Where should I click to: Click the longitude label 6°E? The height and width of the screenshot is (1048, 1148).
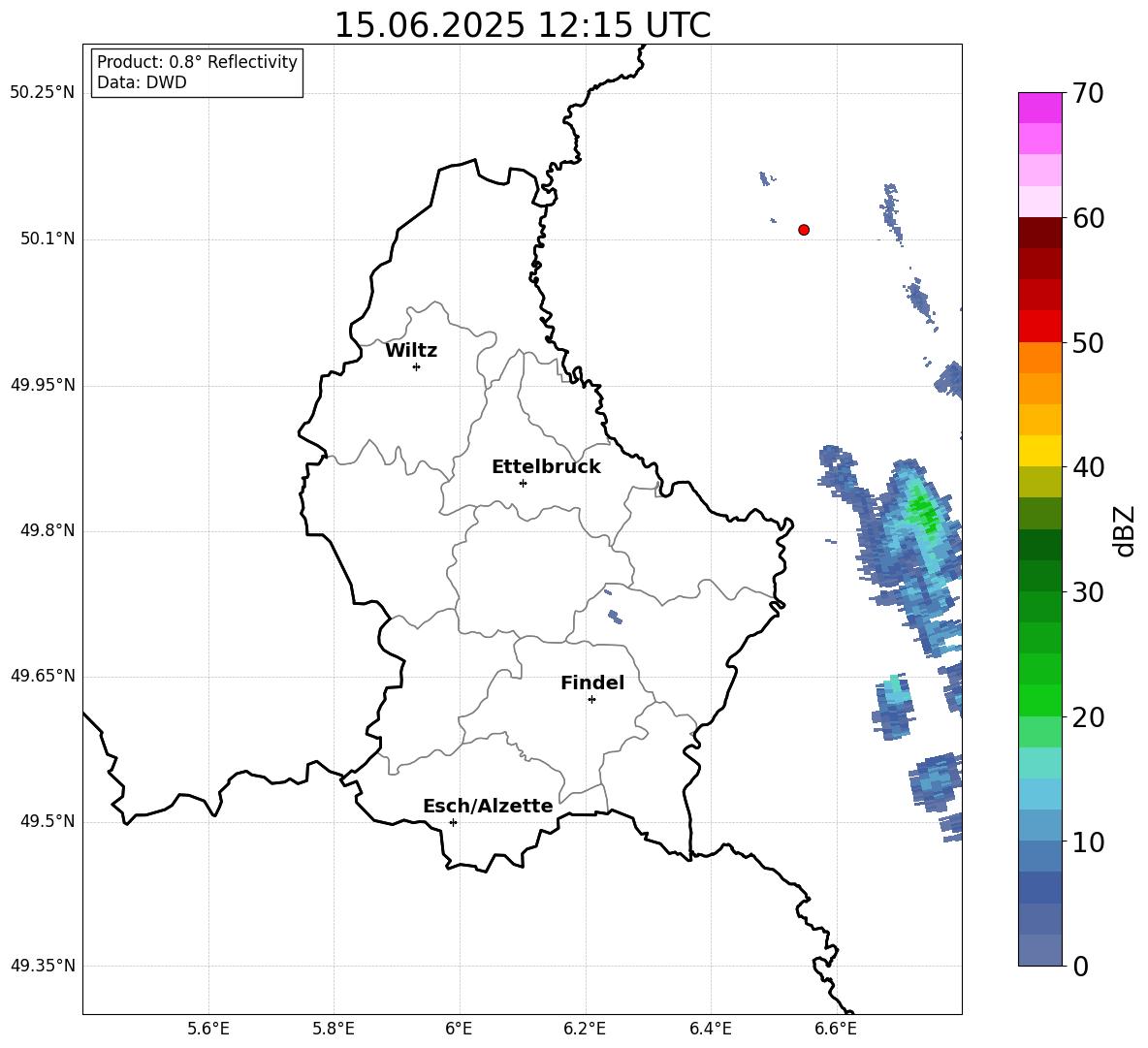(x=459, y=1029)
